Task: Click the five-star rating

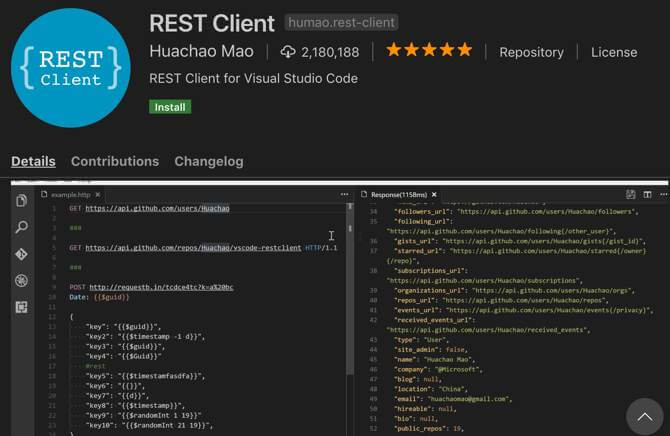Action: point(429,50)
